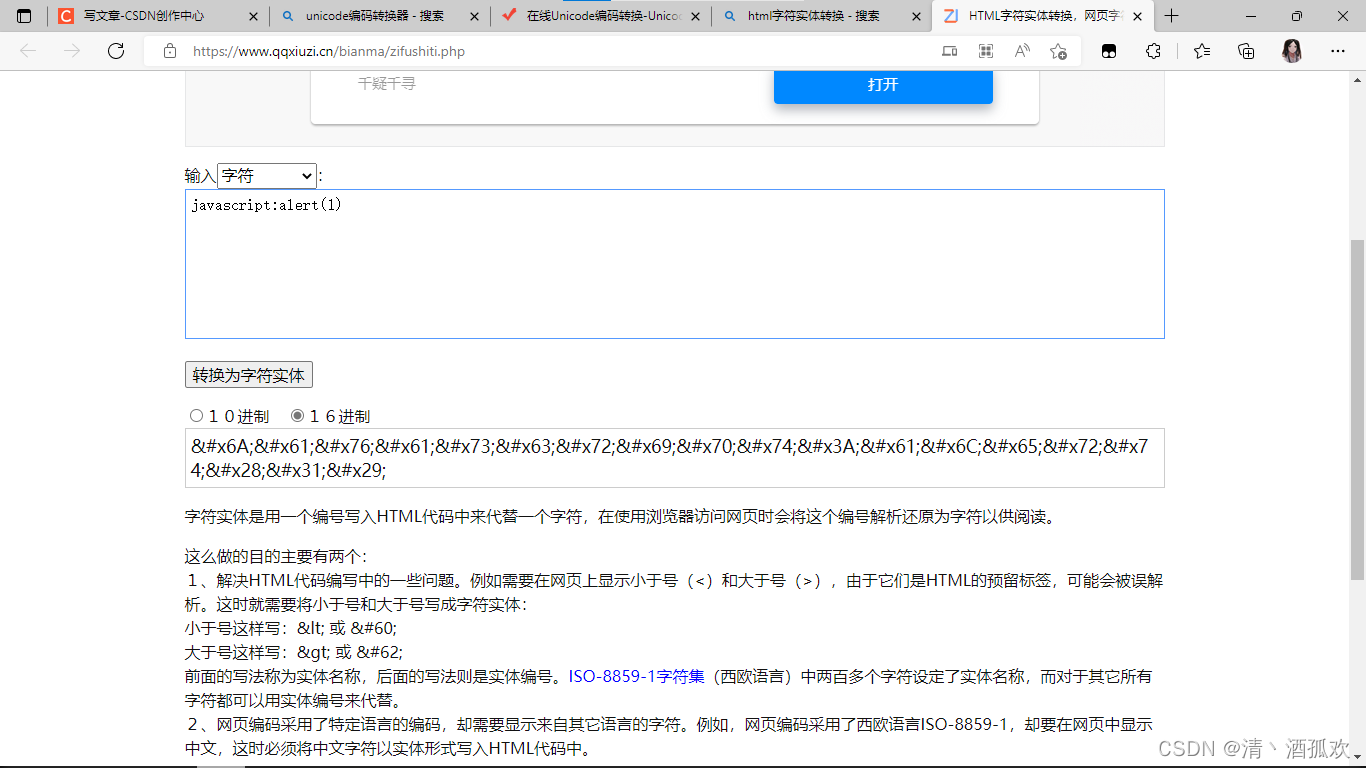Open the Collections icon
The height and width of the screenshot is (768, 1366).
(x=1246, y=51)
